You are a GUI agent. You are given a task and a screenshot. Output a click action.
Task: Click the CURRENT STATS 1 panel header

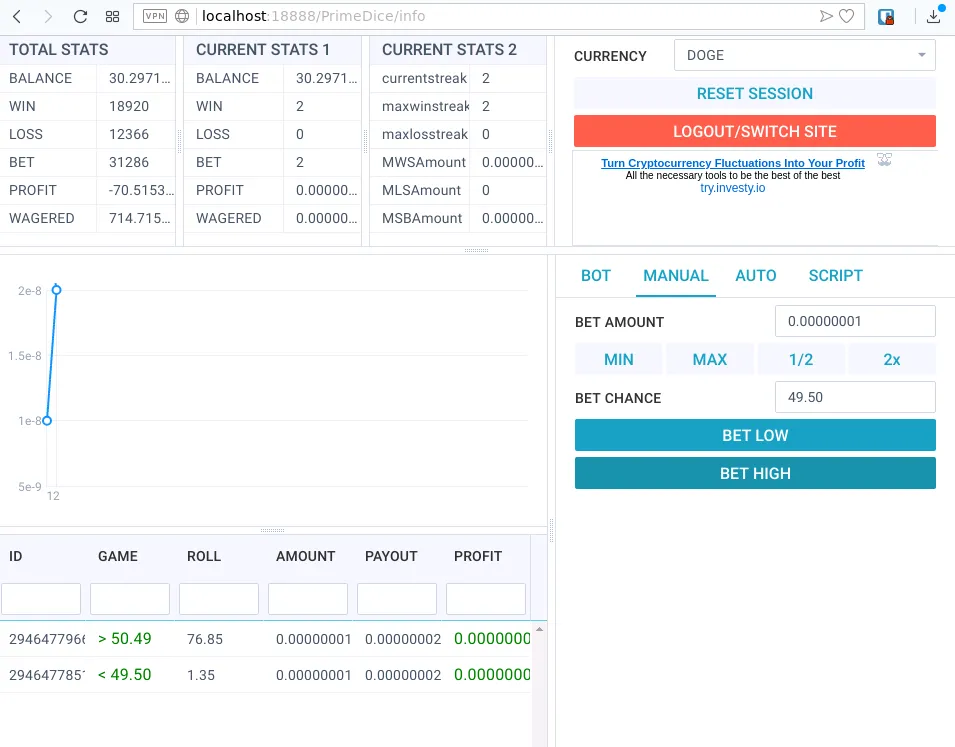tap(272, 49)
